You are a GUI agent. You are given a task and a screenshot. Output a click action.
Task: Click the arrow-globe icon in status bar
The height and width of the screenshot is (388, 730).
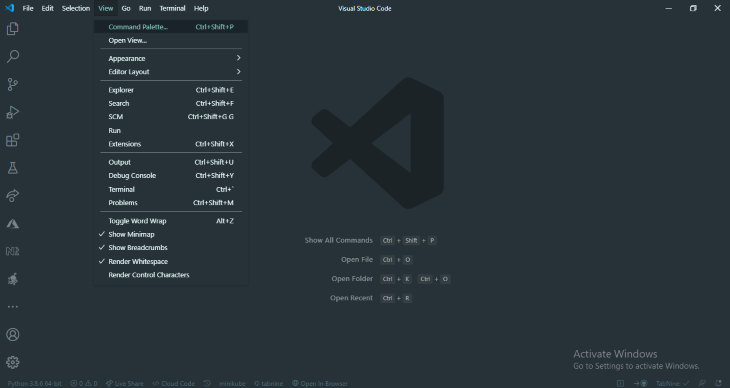[x=641, y=383]
